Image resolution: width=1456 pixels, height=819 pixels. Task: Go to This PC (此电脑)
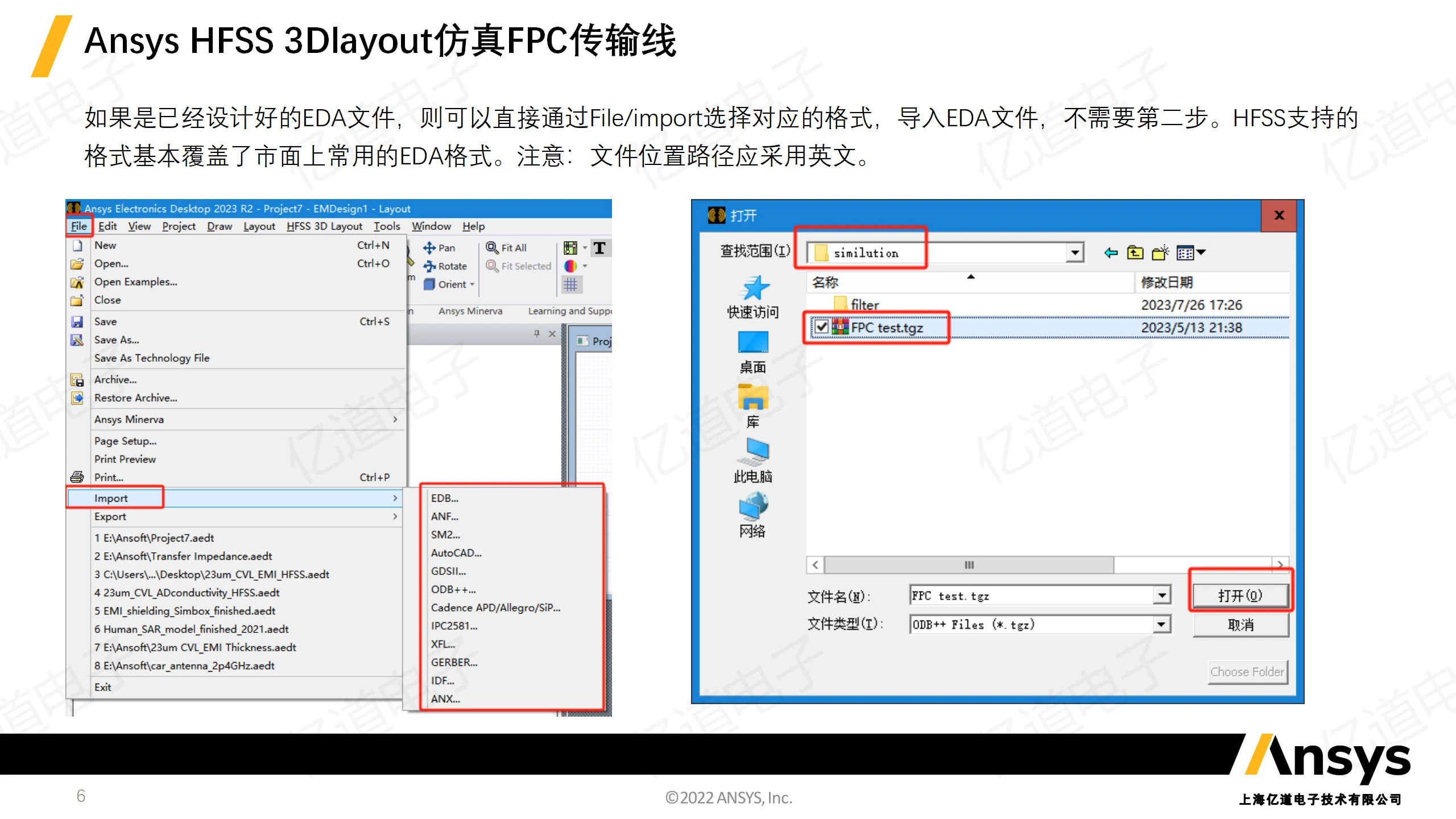(x=753, y=461)
